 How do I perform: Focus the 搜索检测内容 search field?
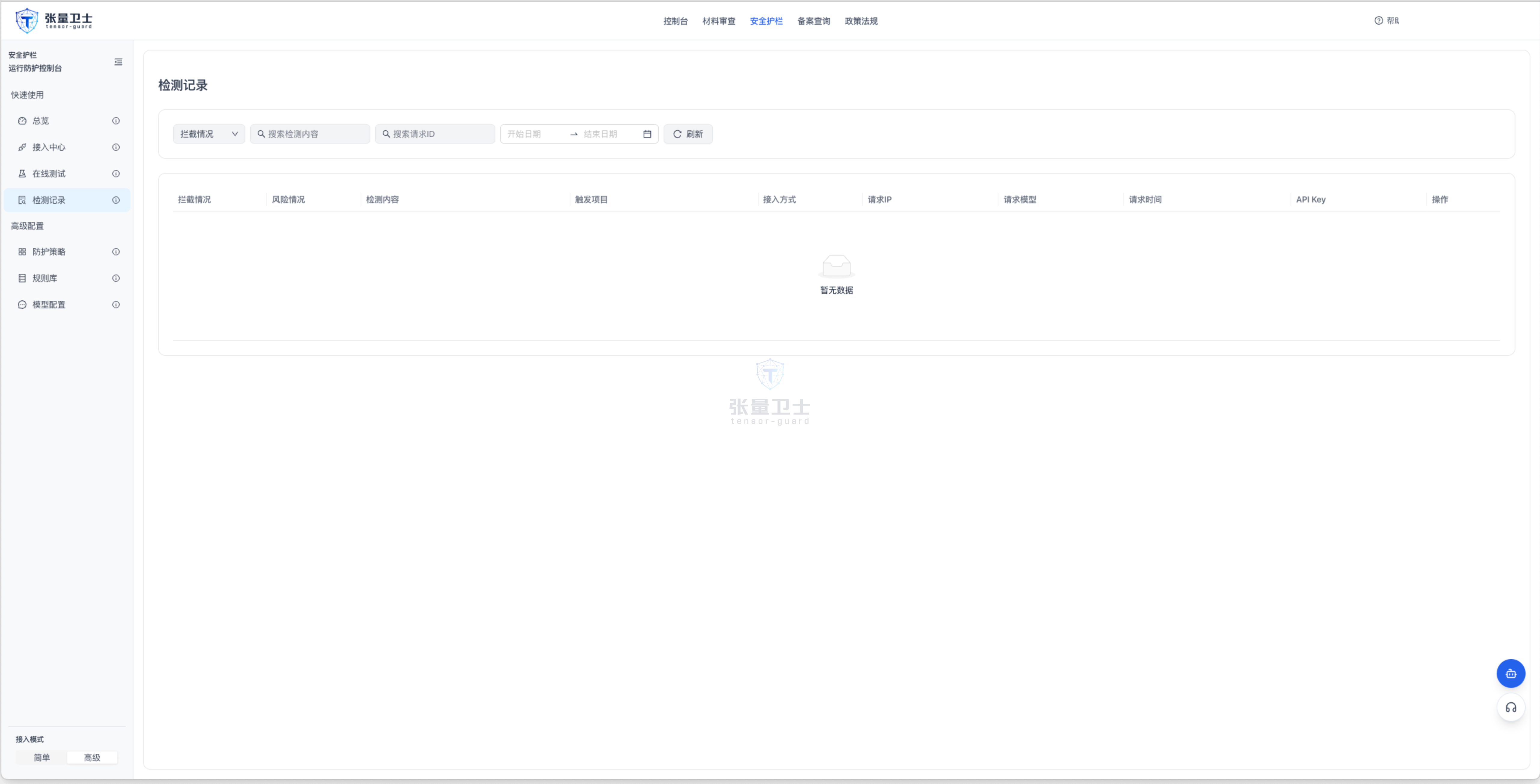310,134
